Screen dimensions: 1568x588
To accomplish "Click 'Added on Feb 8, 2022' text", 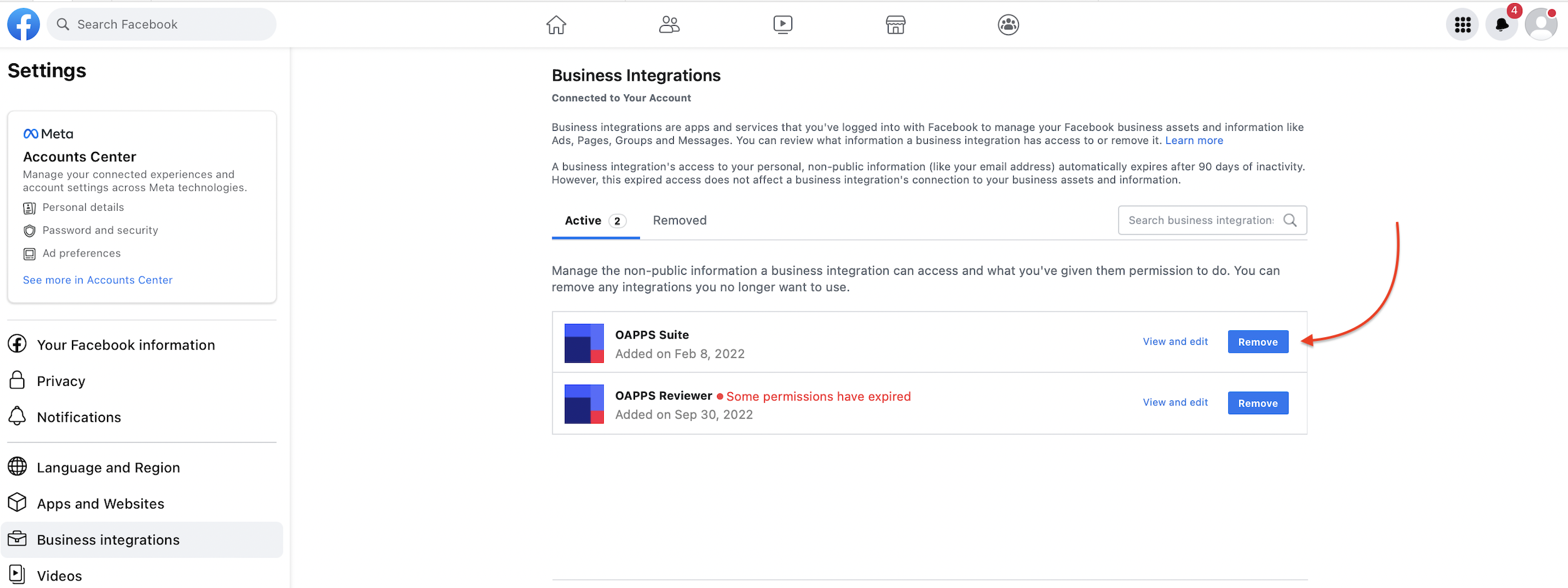I will click(680, 354).
